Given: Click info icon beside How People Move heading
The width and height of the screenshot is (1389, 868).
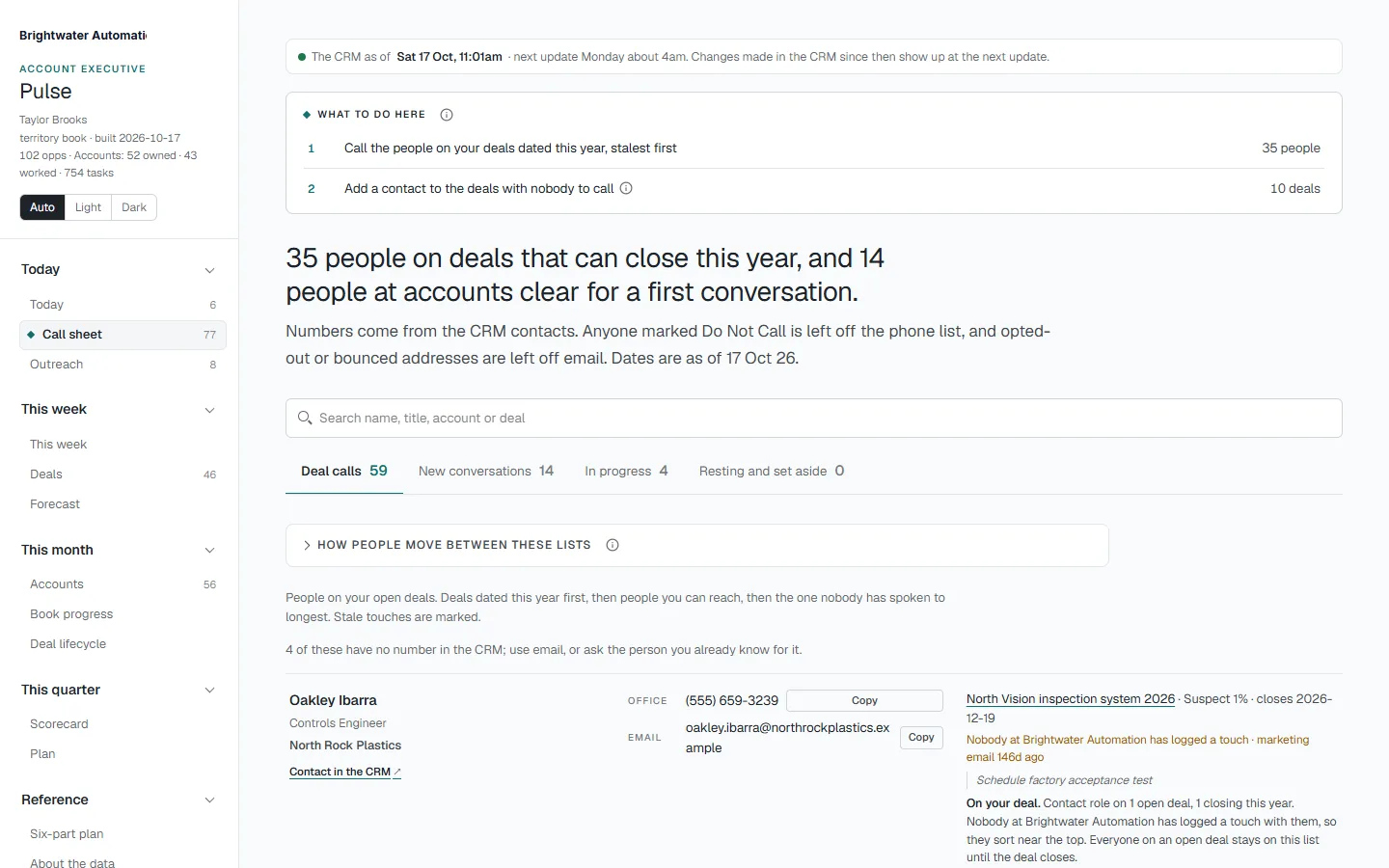Looking at the screenshot, I should (613, 545).
